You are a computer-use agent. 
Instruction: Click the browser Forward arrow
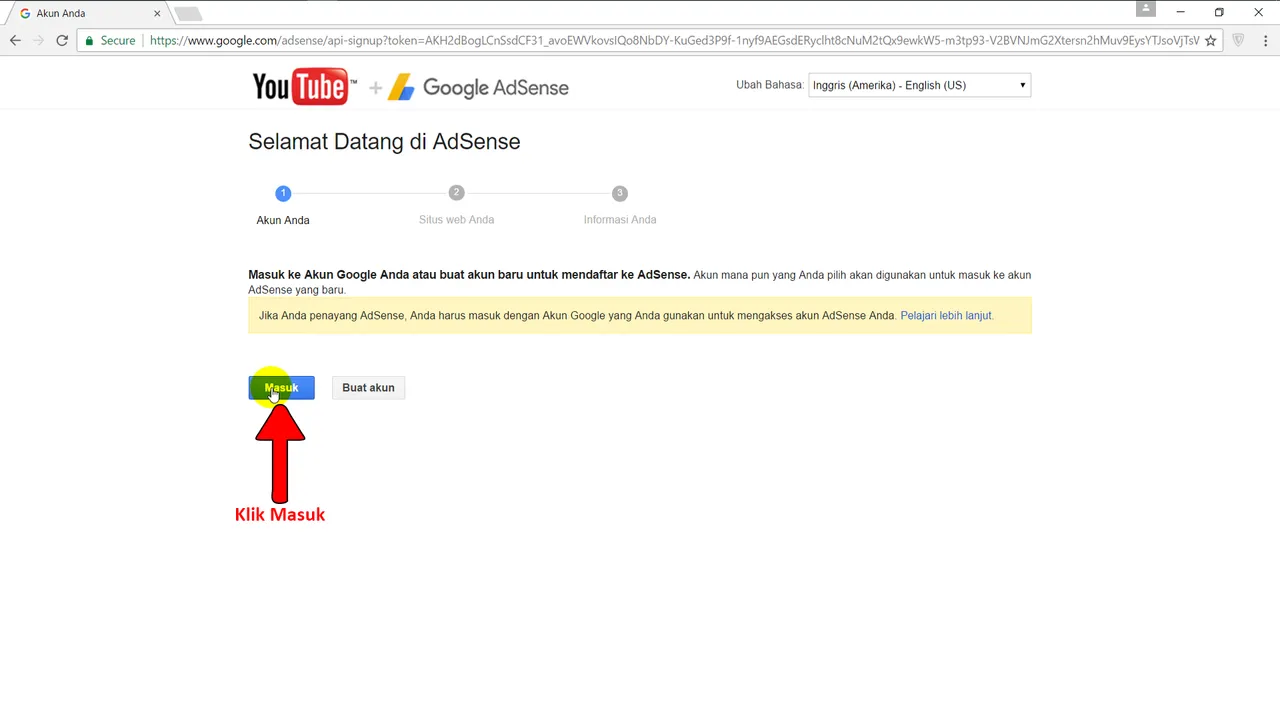pyautogui.click(x=39, y=41)
